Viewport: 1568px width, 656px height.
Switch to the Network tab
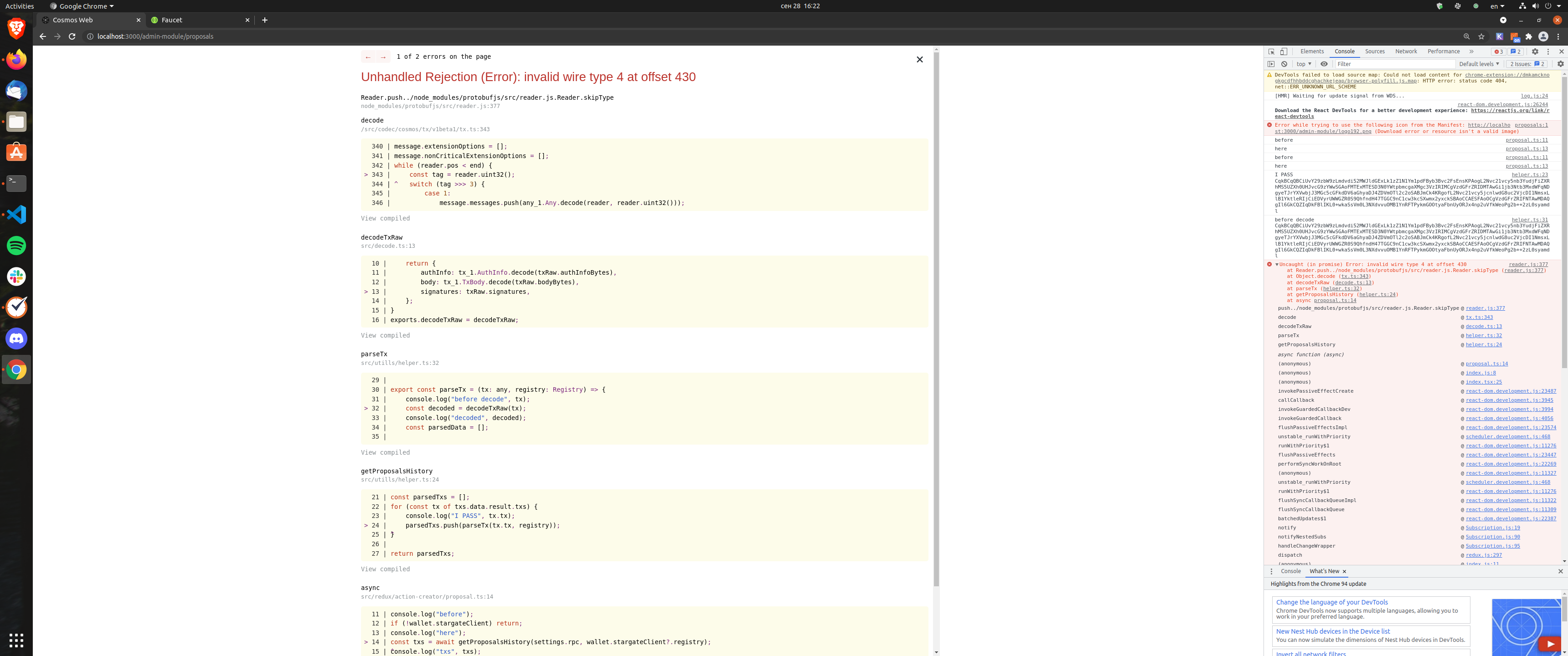[1406, 51]
